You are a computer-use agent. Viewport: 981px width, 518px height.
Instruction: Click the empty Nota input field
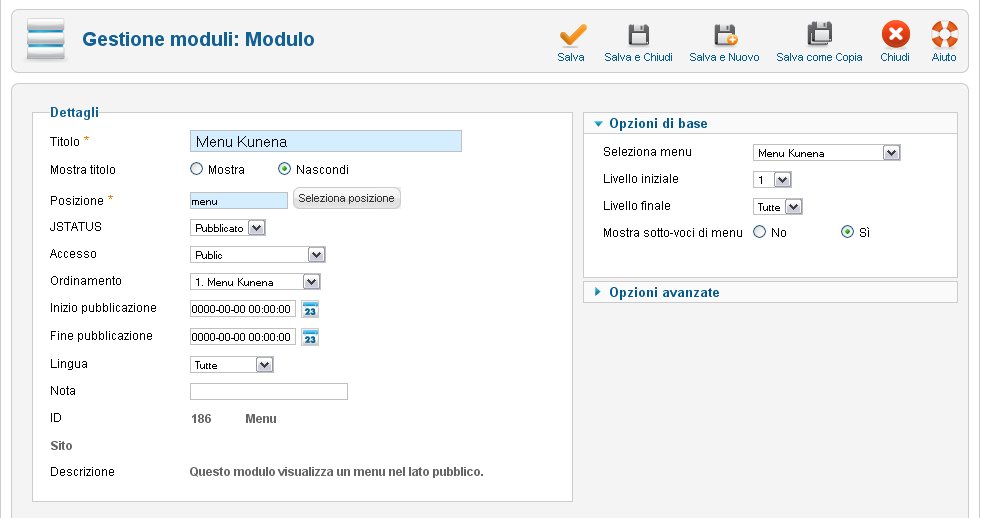(268, 392)
